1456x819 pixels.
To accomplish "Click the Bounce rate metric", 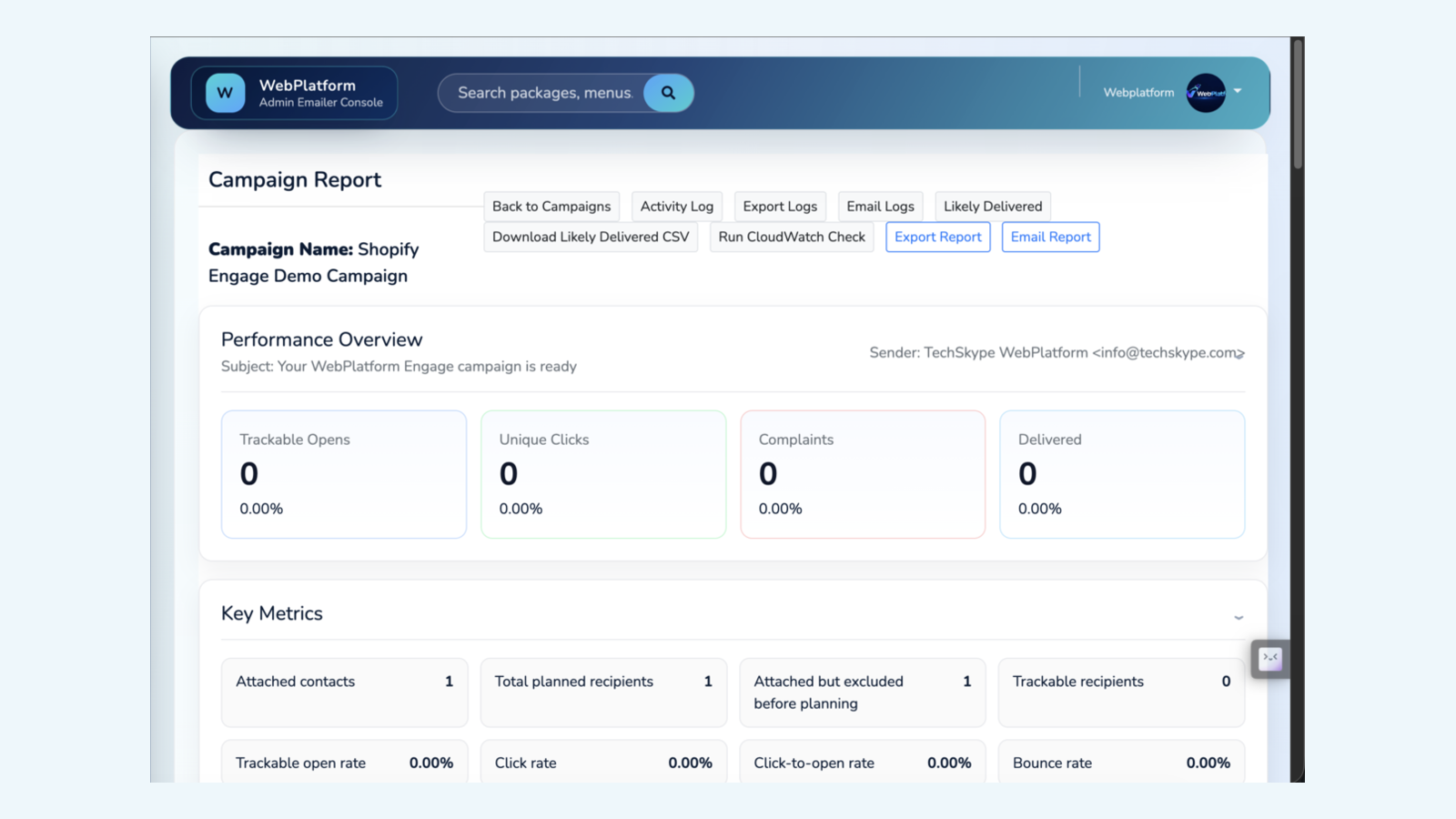I will [x=1121, y=762].
